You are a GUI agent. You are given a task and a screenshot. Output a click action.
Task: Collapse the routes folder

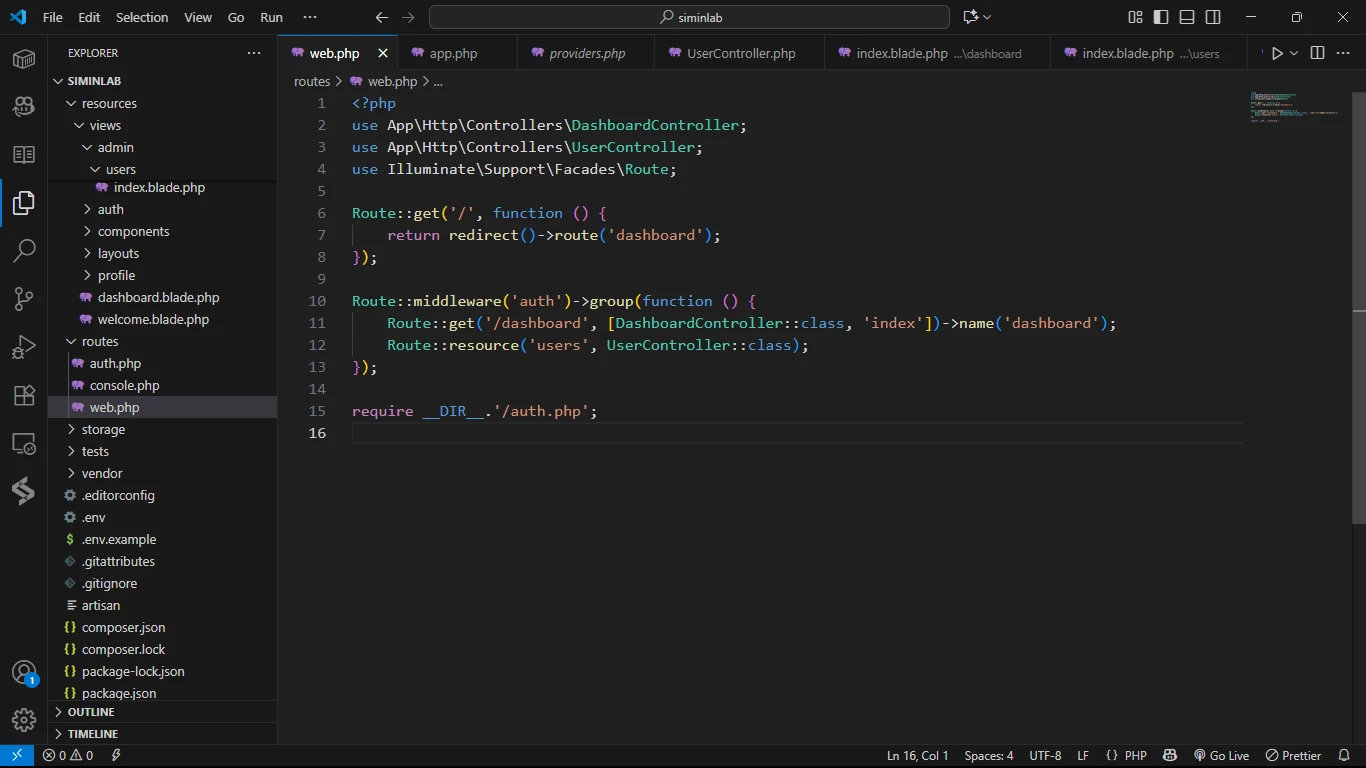click(x=100, y=341)
